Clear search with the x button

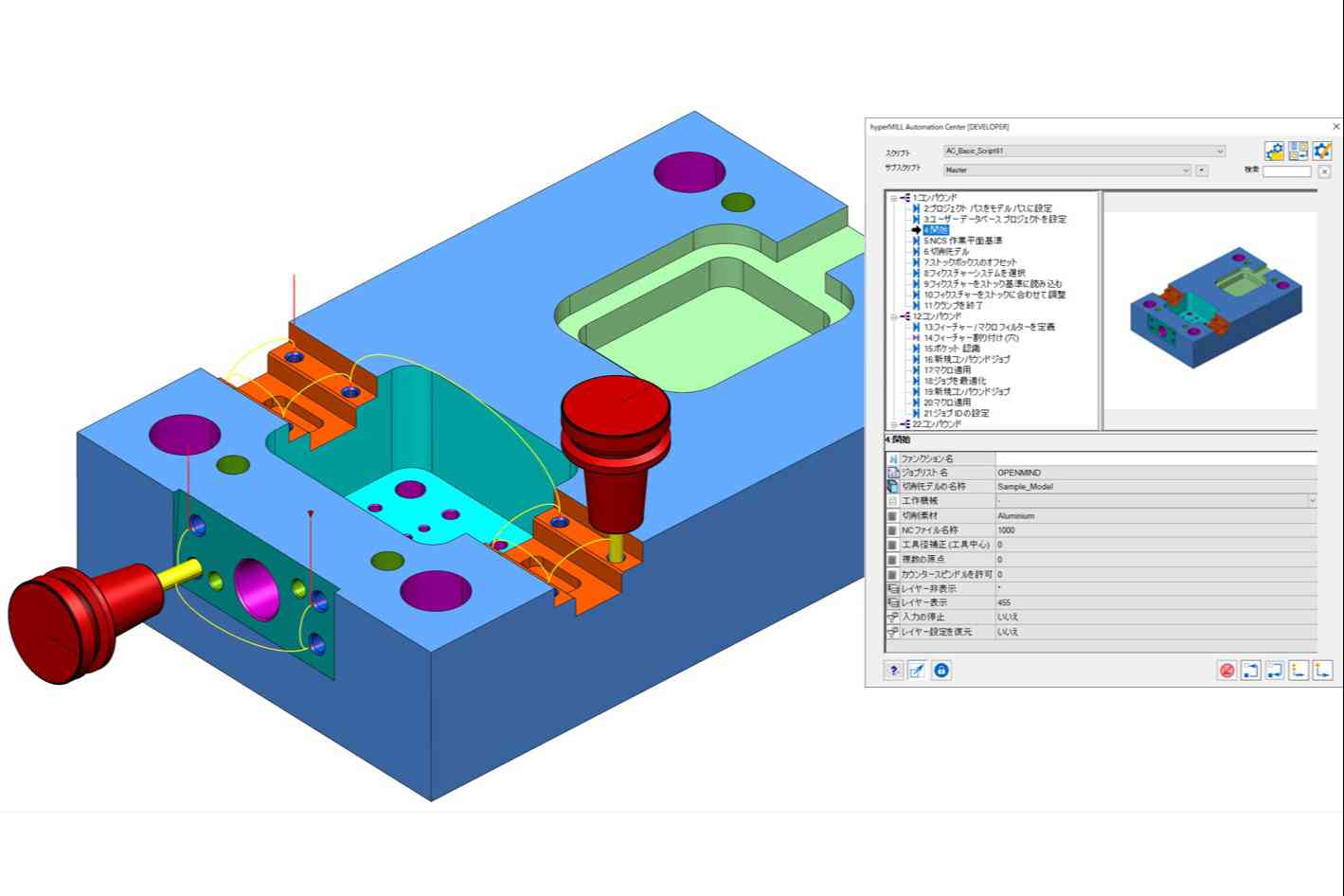(1324, 171)
